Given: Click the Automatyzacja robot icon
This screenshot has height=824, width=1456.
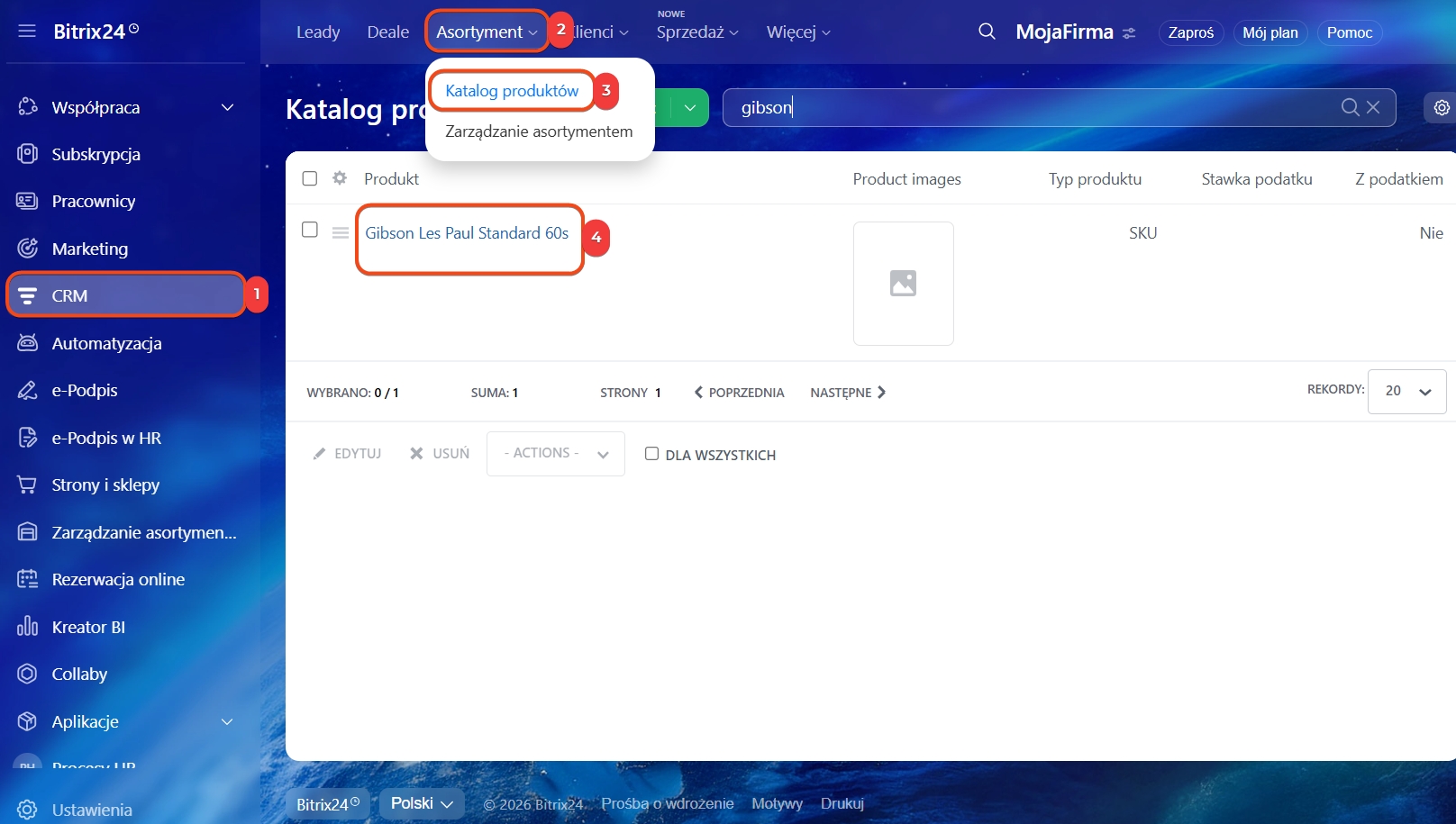Looking at the screenshot, I should tap(28, 343).
